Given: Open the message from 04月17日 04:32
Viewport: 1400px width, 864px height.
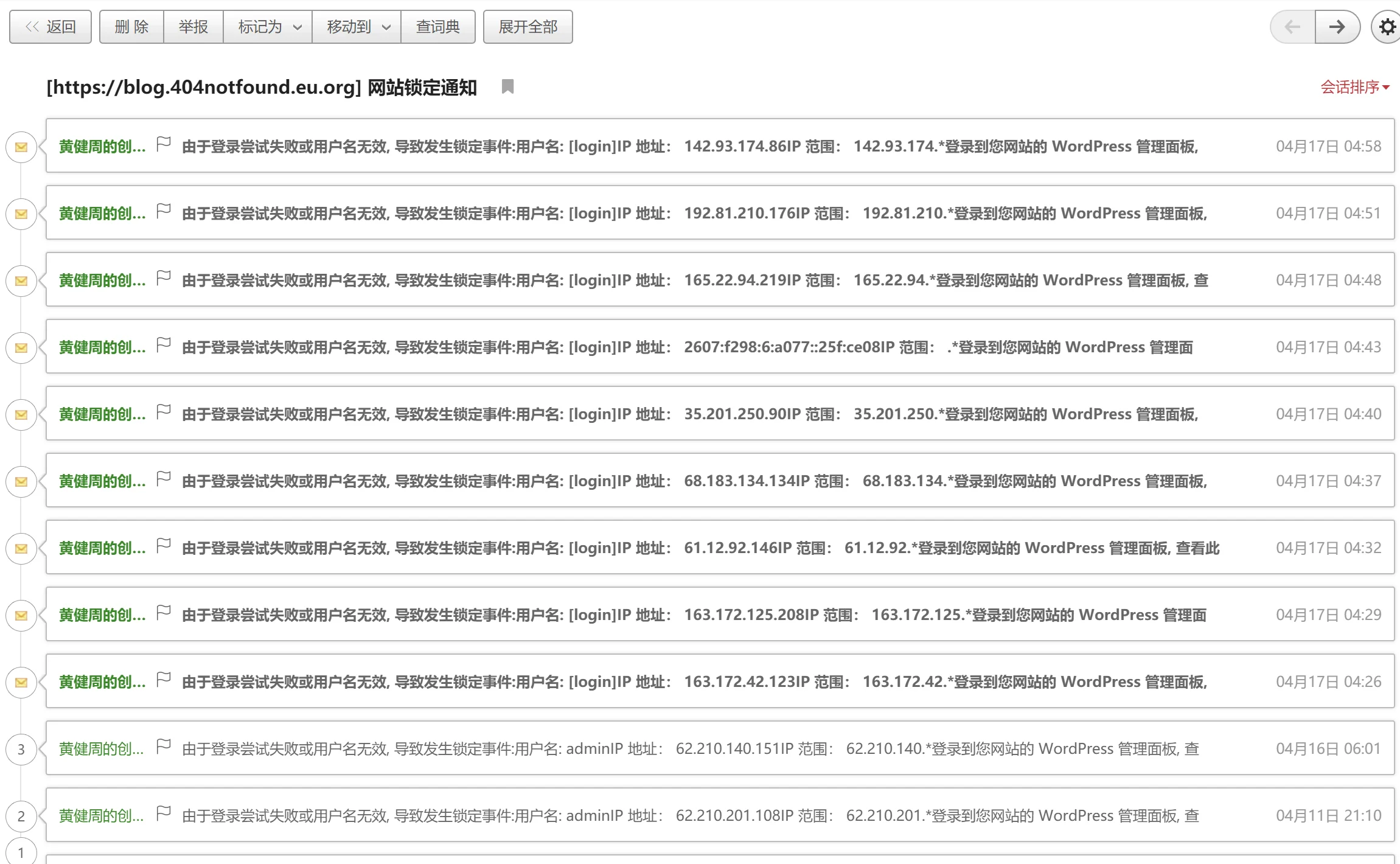Looking at the screenshot, I should tap(700, 548).
